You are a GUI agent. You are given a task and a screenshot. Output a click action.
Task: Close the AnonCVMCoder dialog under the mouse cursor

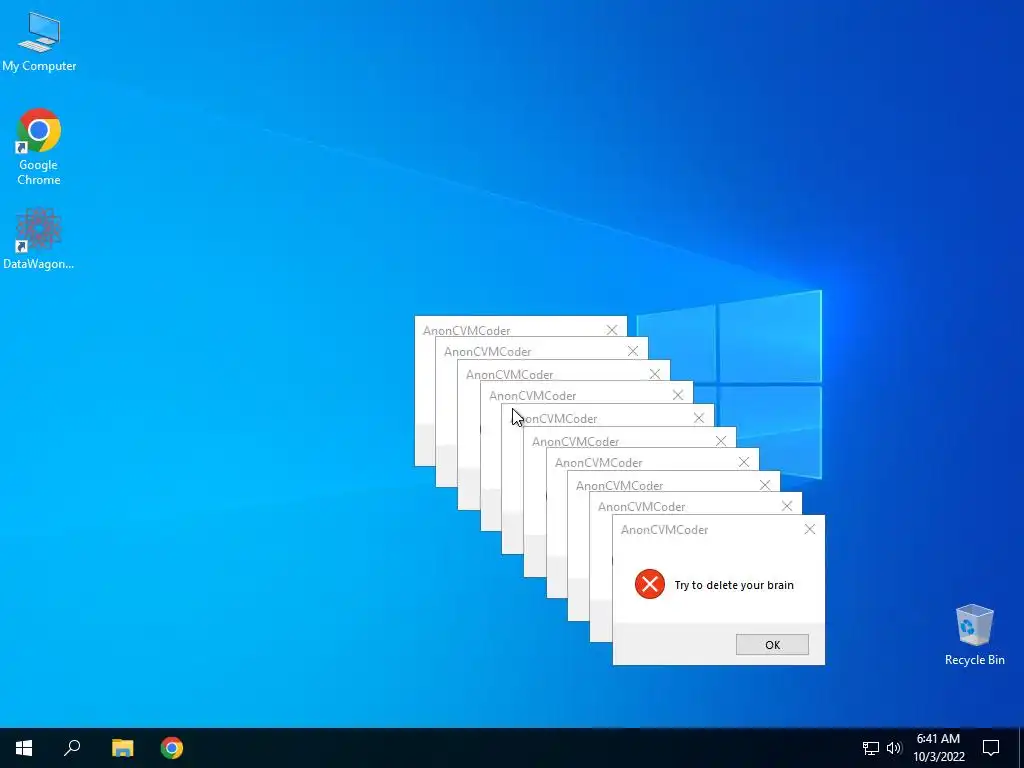point(699,418)
